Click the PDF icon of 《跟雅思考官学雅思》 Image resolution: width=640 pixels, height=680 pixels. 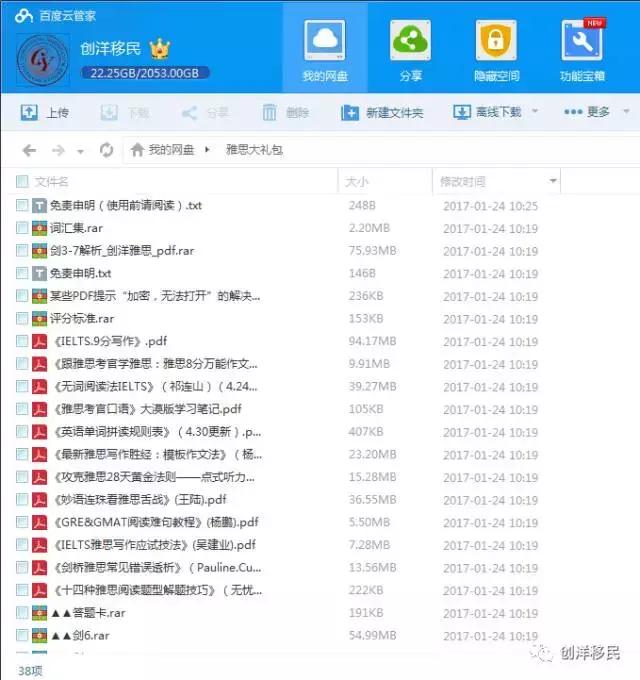[39, 364]
